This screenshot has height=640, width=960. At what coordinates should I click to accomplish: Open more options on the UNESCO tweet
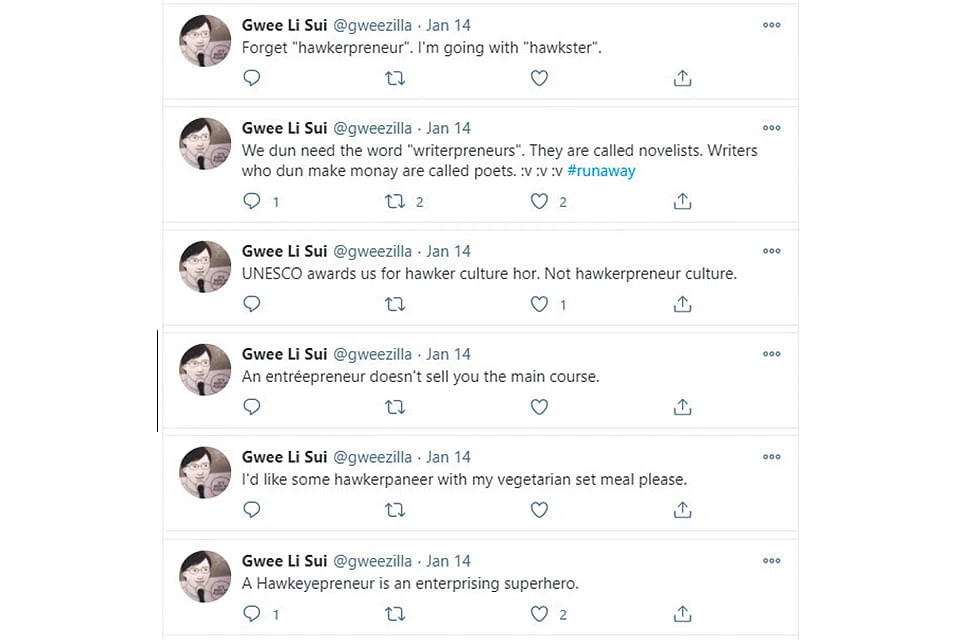click(x=771, y=251)
